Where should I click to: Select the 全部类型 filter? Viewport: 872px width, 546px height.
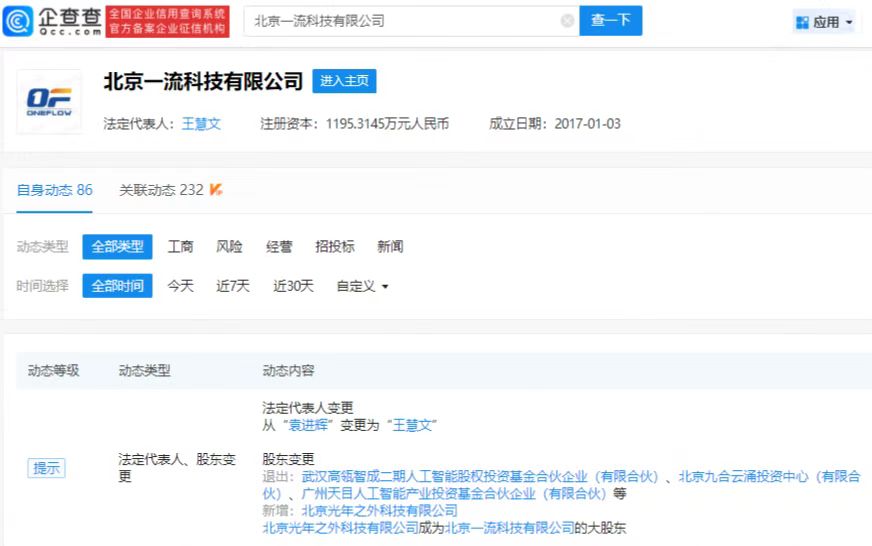point(117,247)
